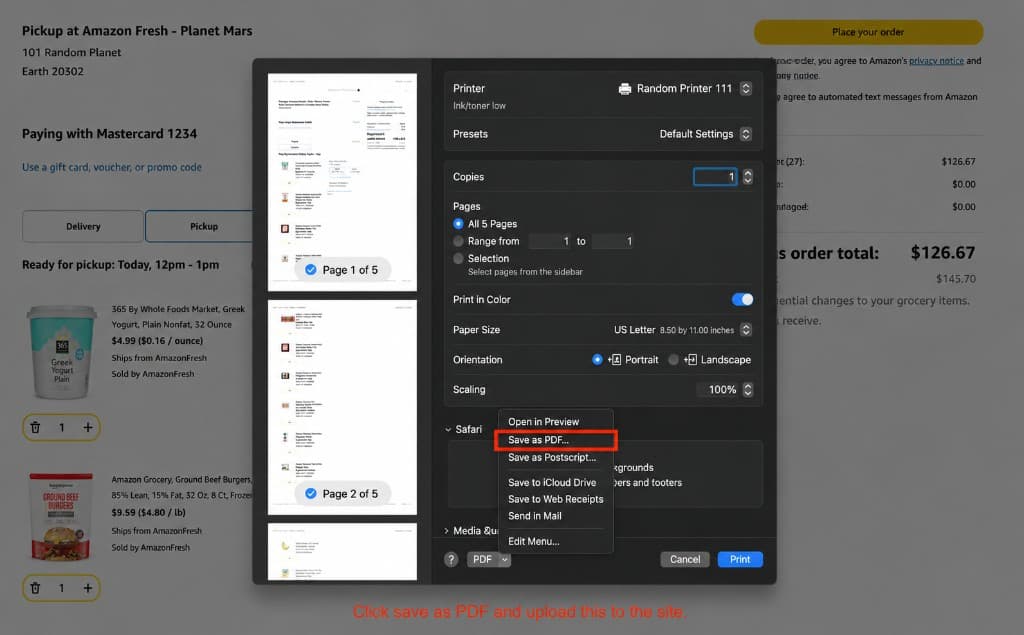Toggle the Page 1 of 5 checkmark
Viewport: 1024px width, 635px height.
tap(311, 270)
